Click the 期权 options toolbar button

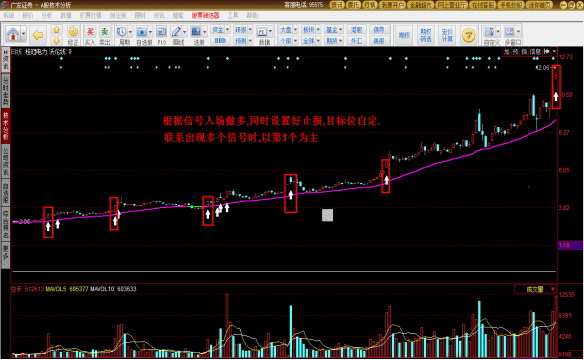404,35
